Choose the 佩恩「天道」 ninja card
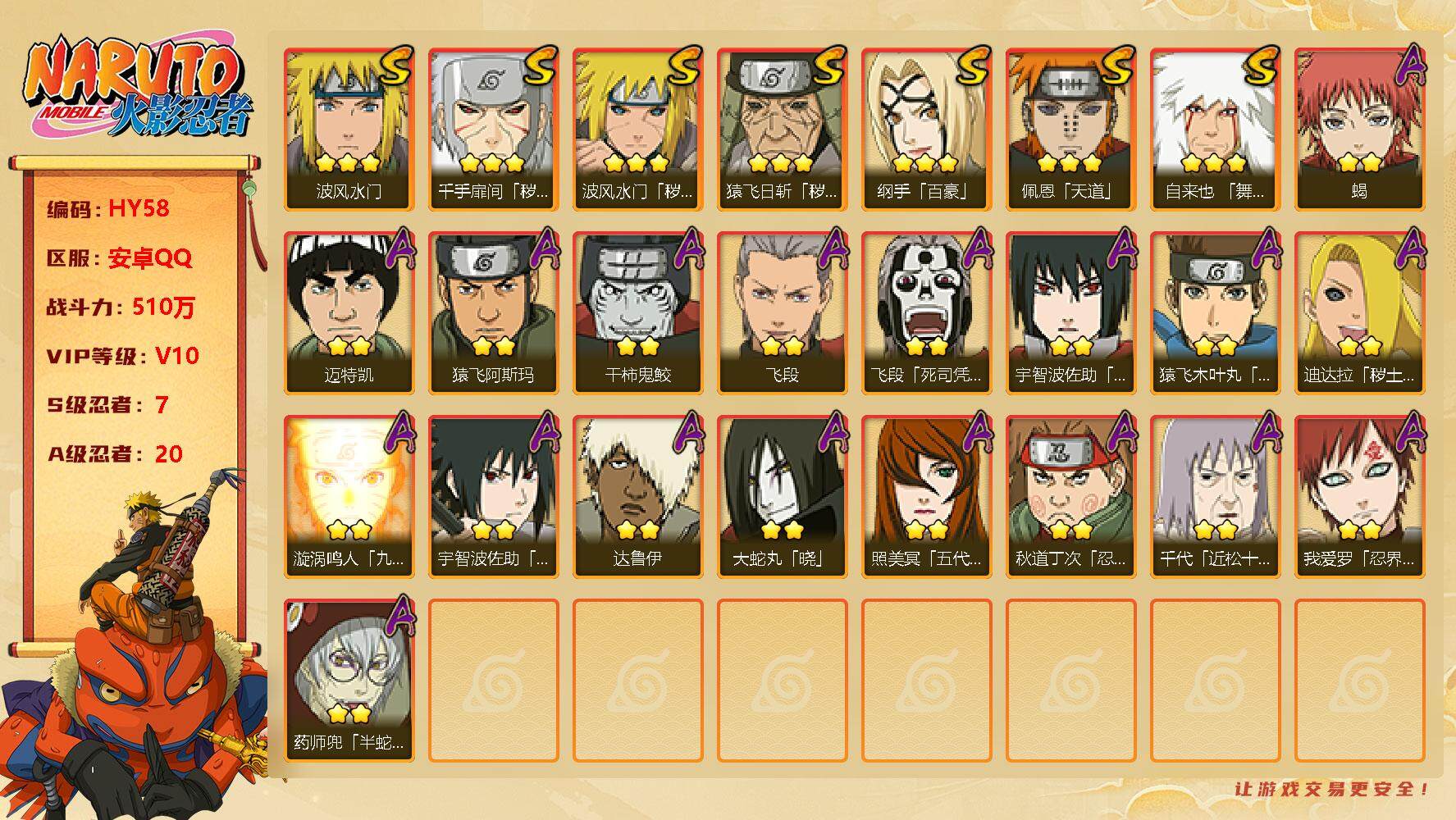Viewport: 1456px width, 820px height. point(1070,130)
